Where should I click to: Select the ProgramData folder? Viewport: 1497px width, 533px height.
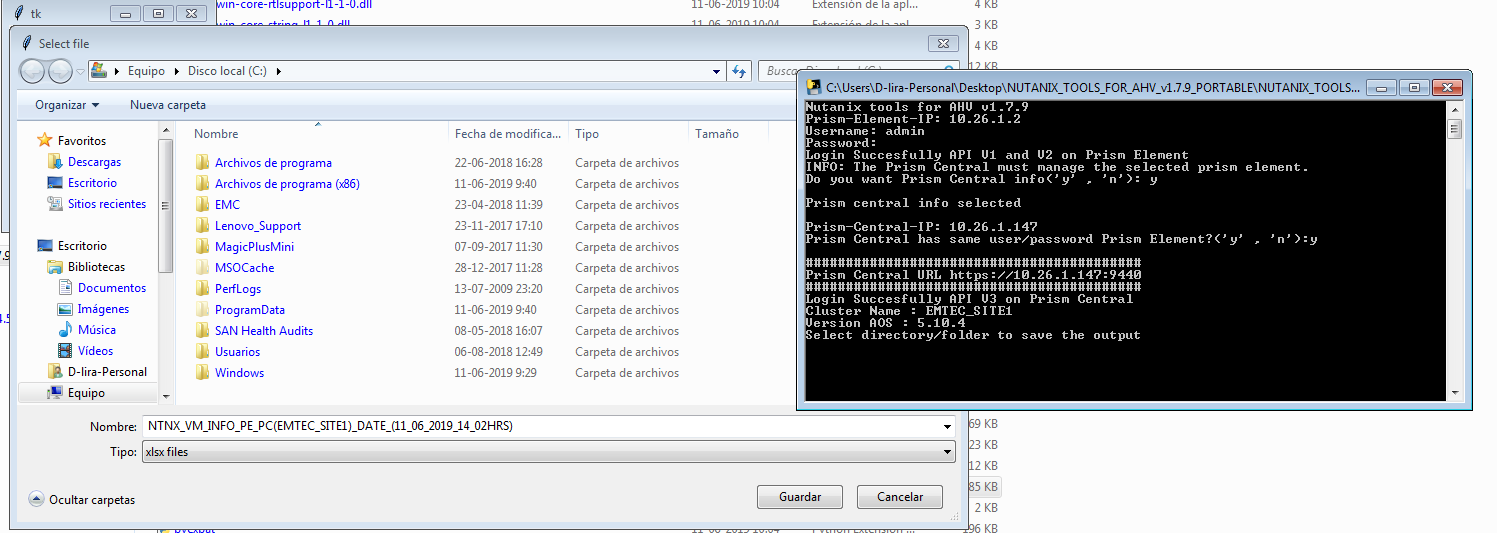[250, 310]
